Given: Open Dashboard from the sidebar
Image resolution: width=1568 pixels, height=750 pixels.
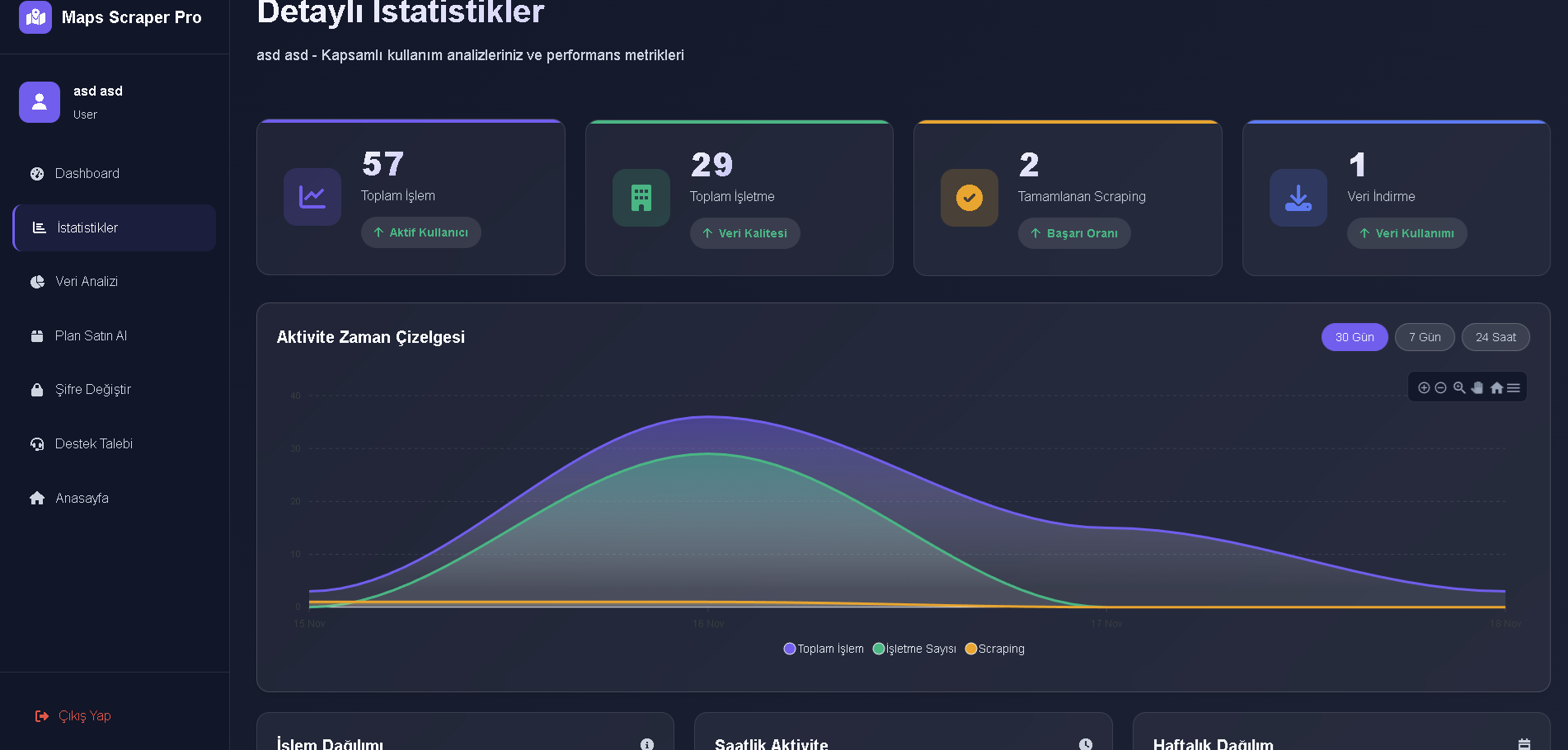Looking at the screenshot, I should 115,174.
